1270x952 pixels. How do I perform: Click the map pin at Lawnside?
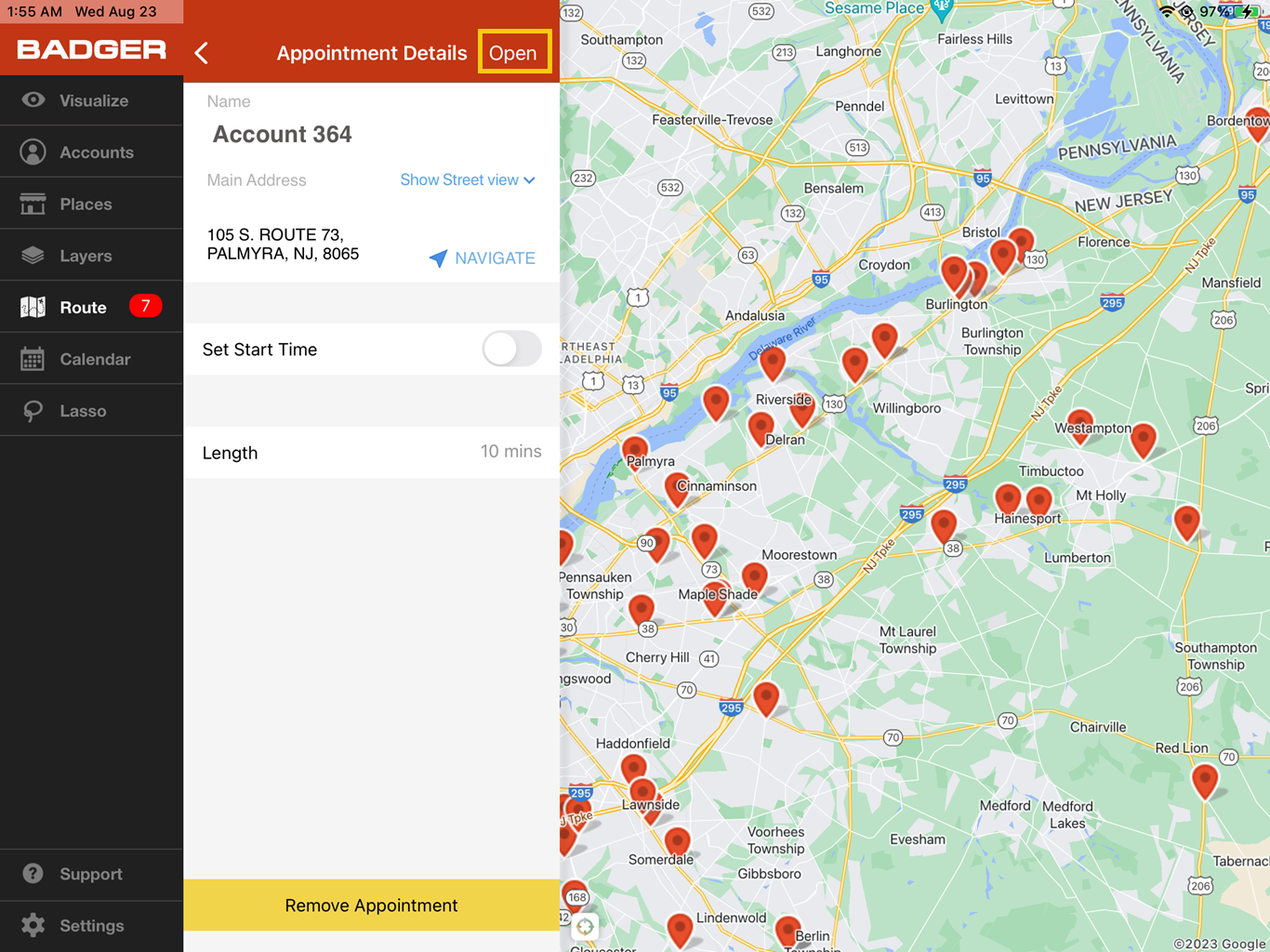[x=642, y=797]
